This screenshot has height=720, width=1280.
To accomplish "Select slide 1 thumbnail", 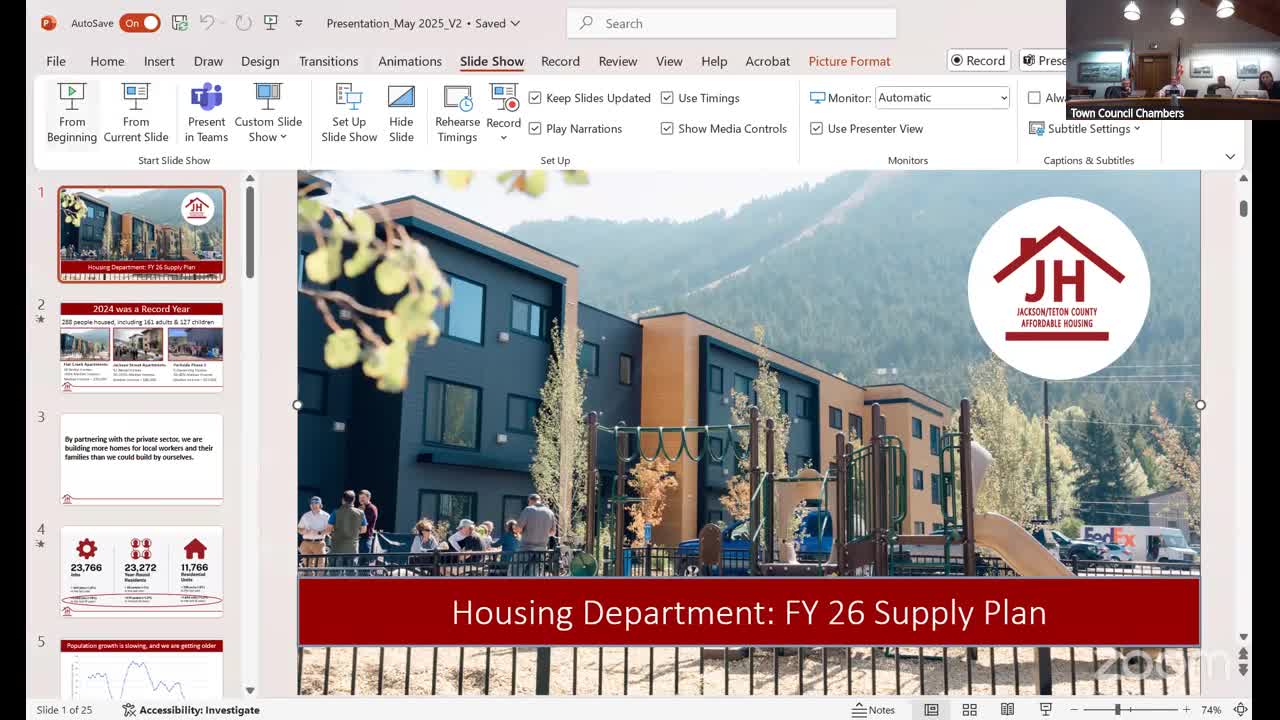I will pyautogui.click(x=141, y=234).
